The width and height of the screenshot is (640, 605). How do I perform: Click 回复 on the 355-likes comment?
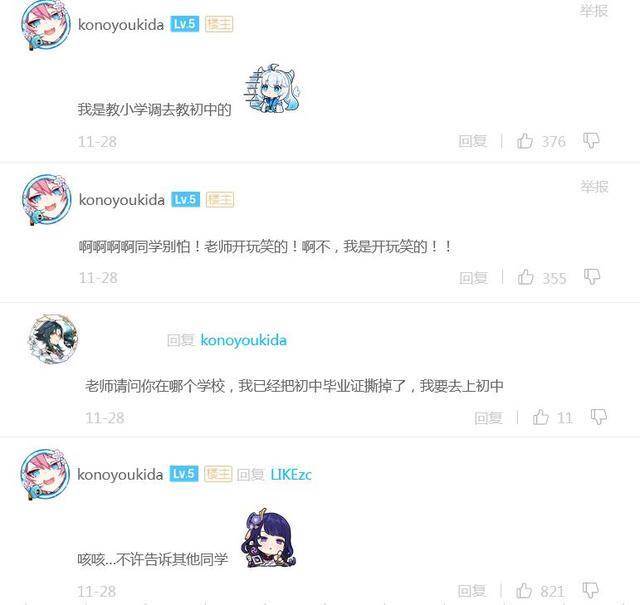pyautogui.click(x=473, y=278)
